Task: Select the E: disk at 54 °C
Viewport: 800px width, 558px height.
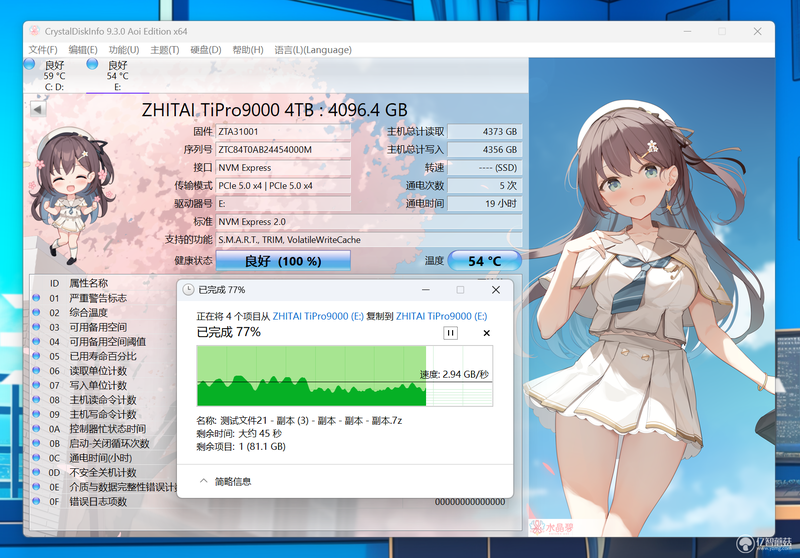Action: click(x=117, y=75)
